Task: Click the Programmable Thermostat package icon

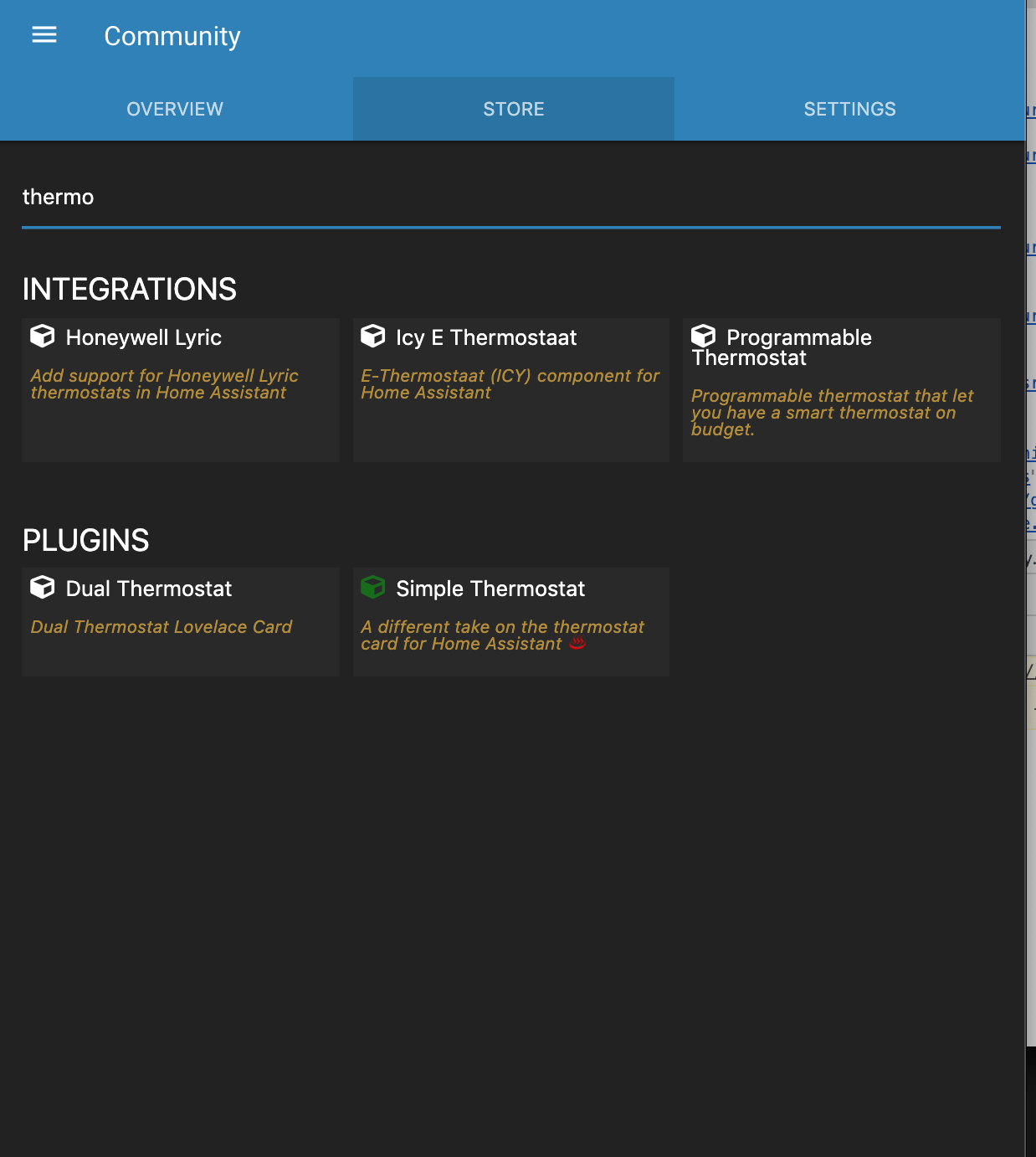Action: [704, 336]
